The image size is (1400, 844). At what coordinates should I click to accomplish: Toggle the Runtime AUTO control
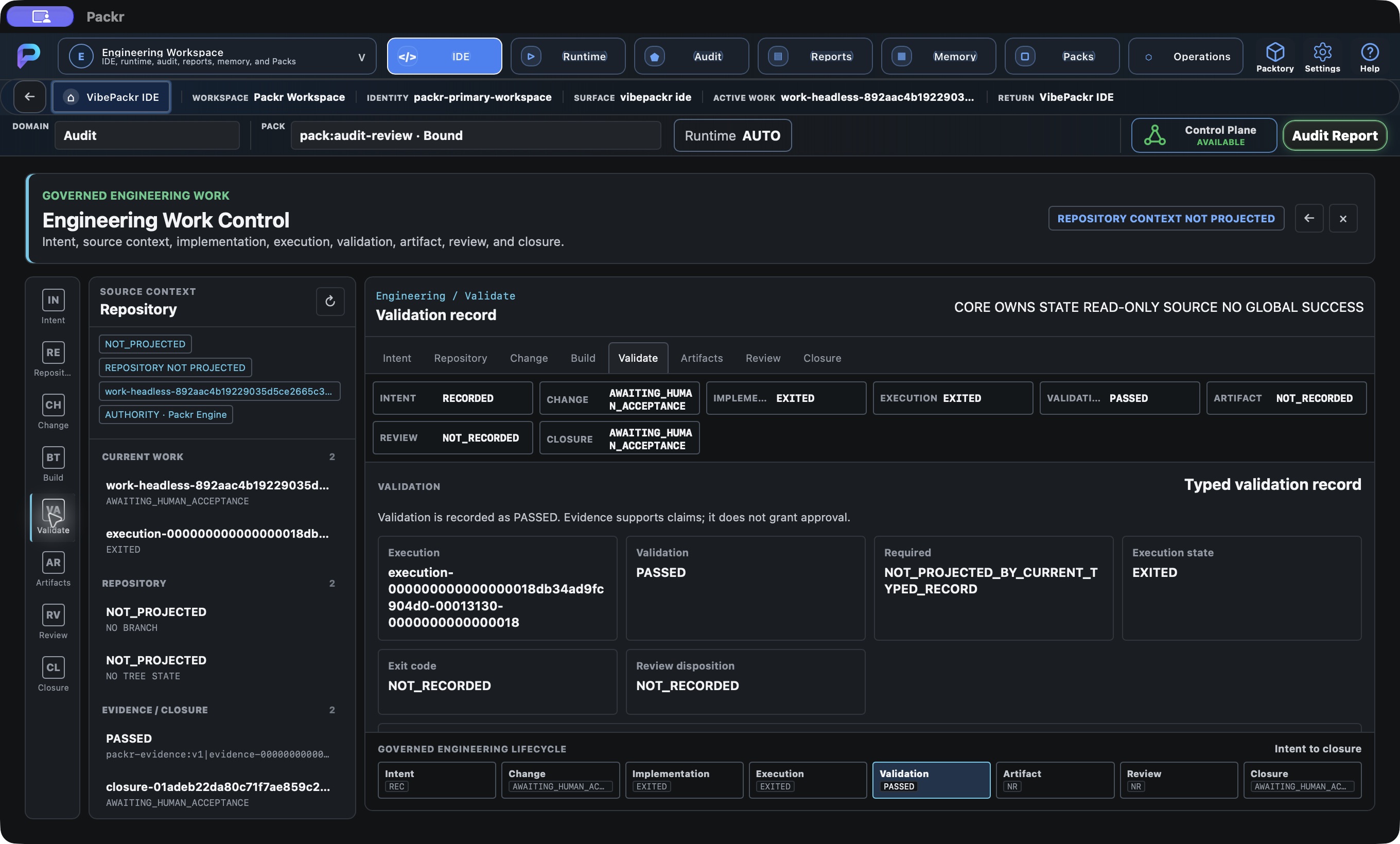pos(732,135)
